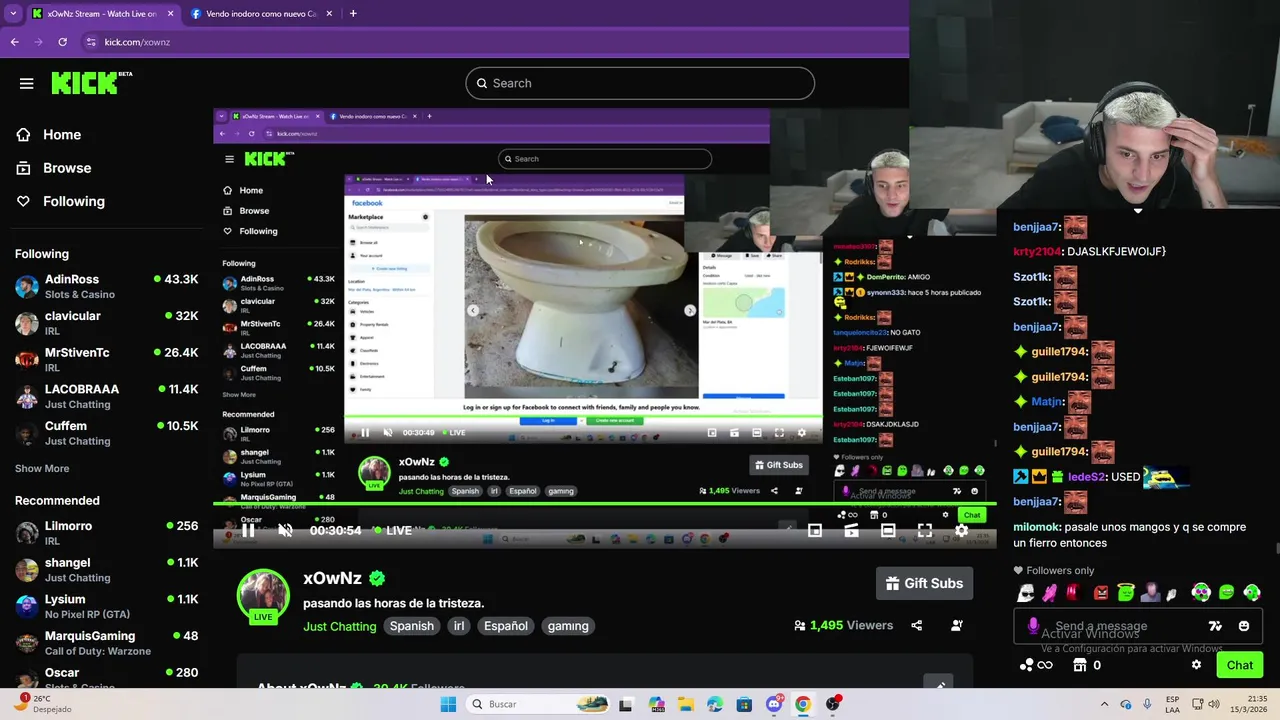Select the Español tag

506,626
